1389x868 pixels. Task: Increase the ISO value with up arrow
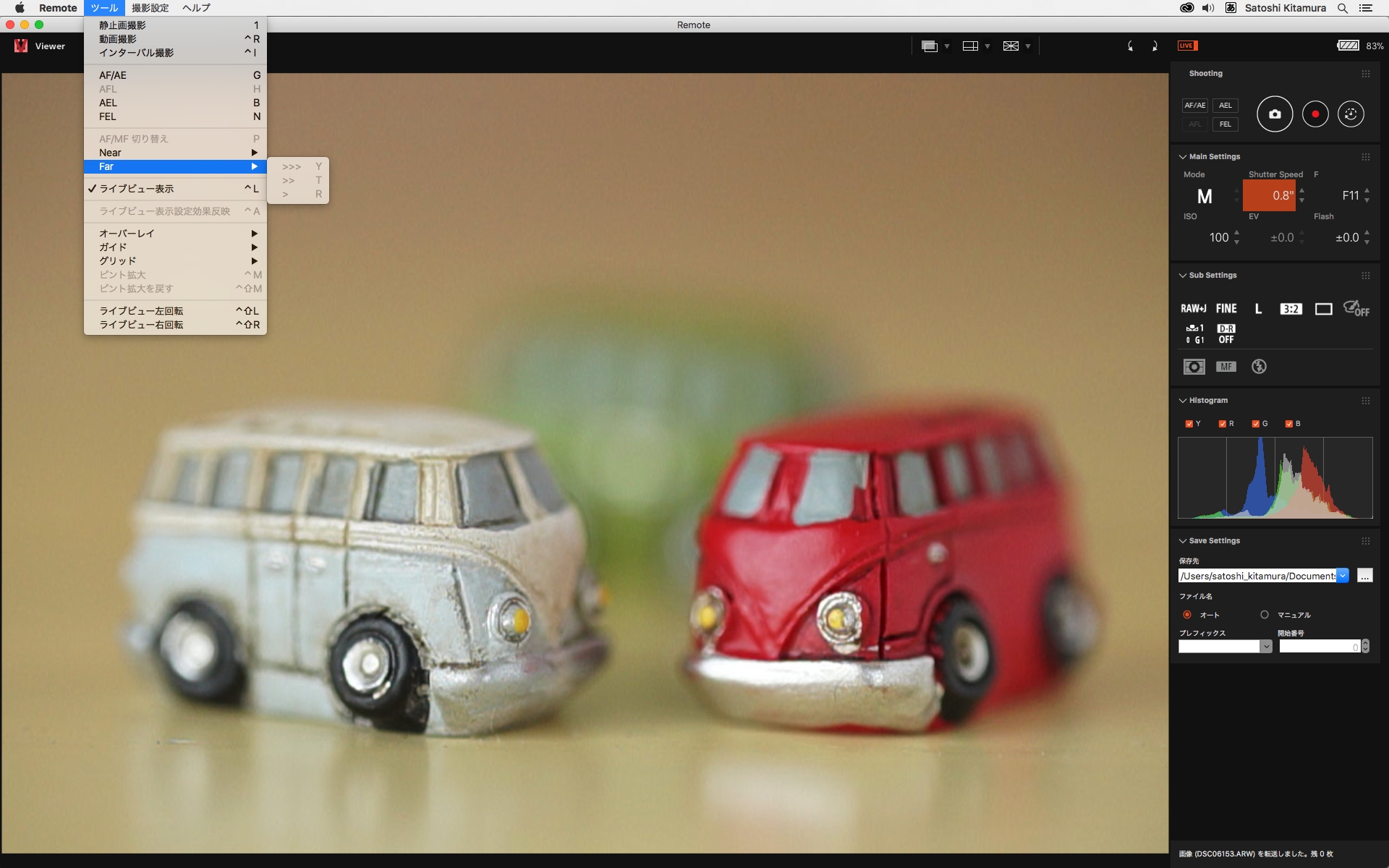click(1237, 233)
